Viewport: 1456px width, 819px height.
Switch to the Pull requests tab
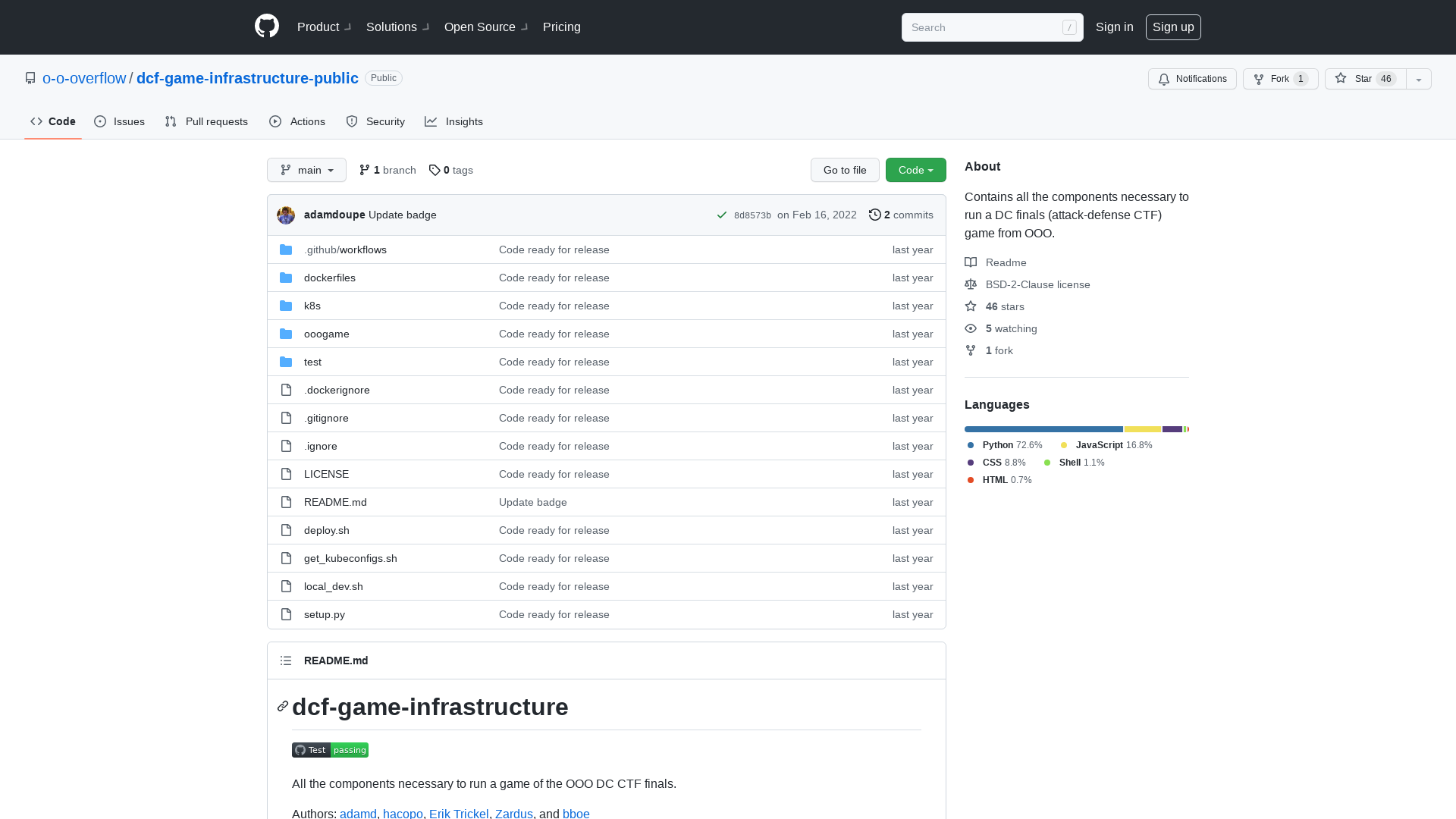pyautogui.click(x=206, y=121)
